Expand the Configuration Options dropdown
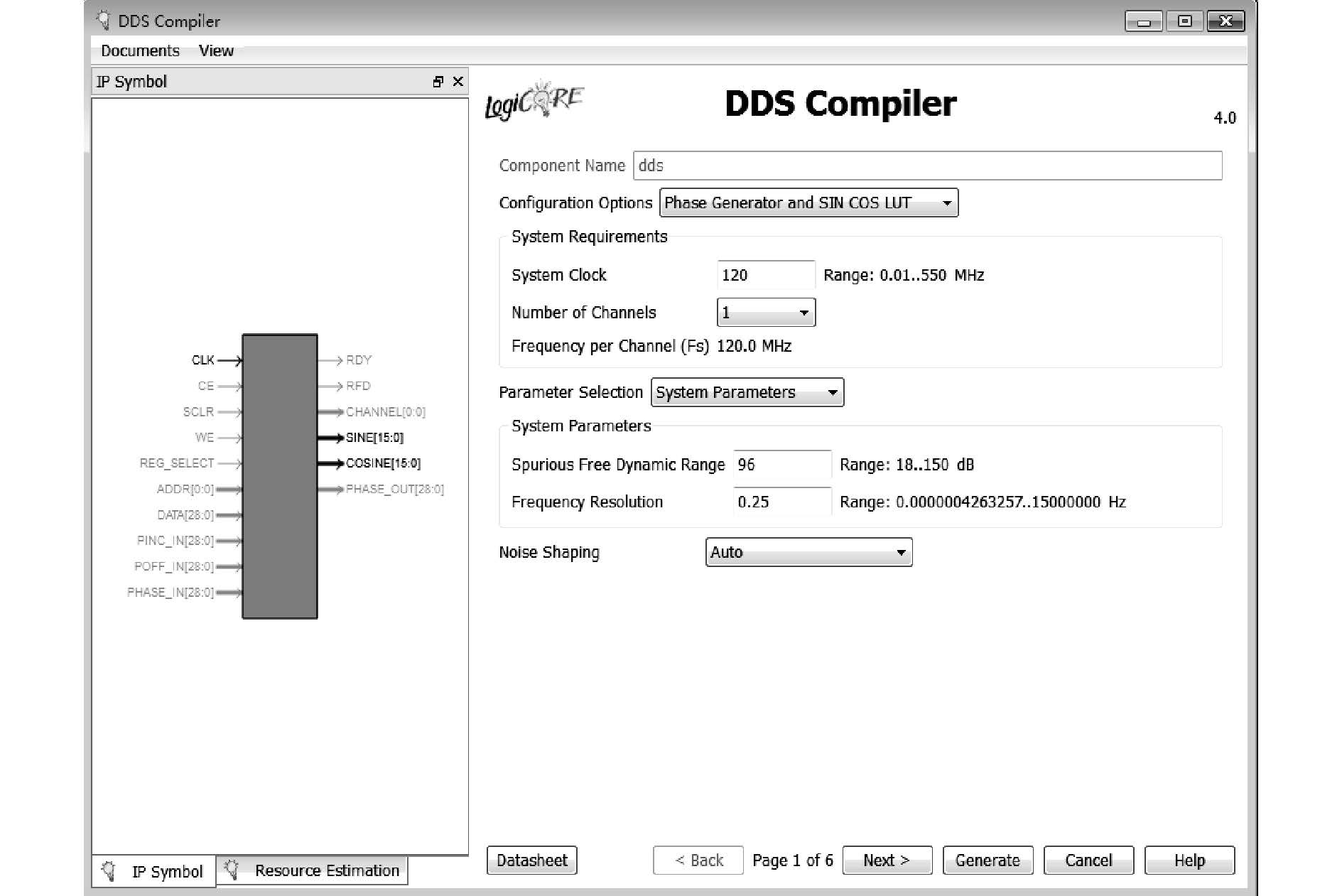1342x896 pixels. pos(808,203)
